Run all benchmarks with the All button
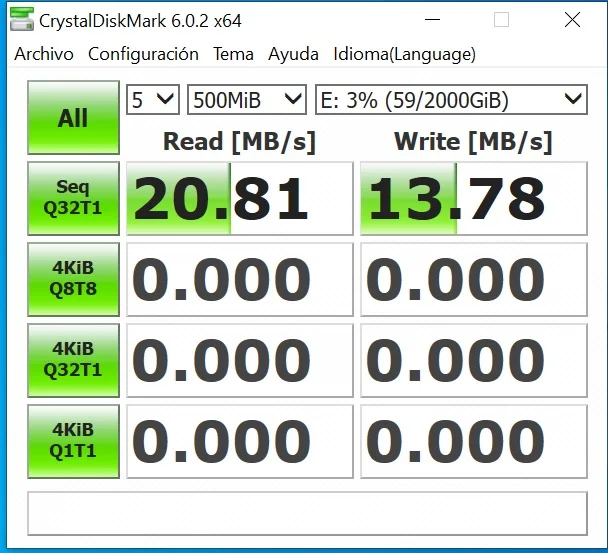Screen dimensions: 608x553 pos(73,118)
